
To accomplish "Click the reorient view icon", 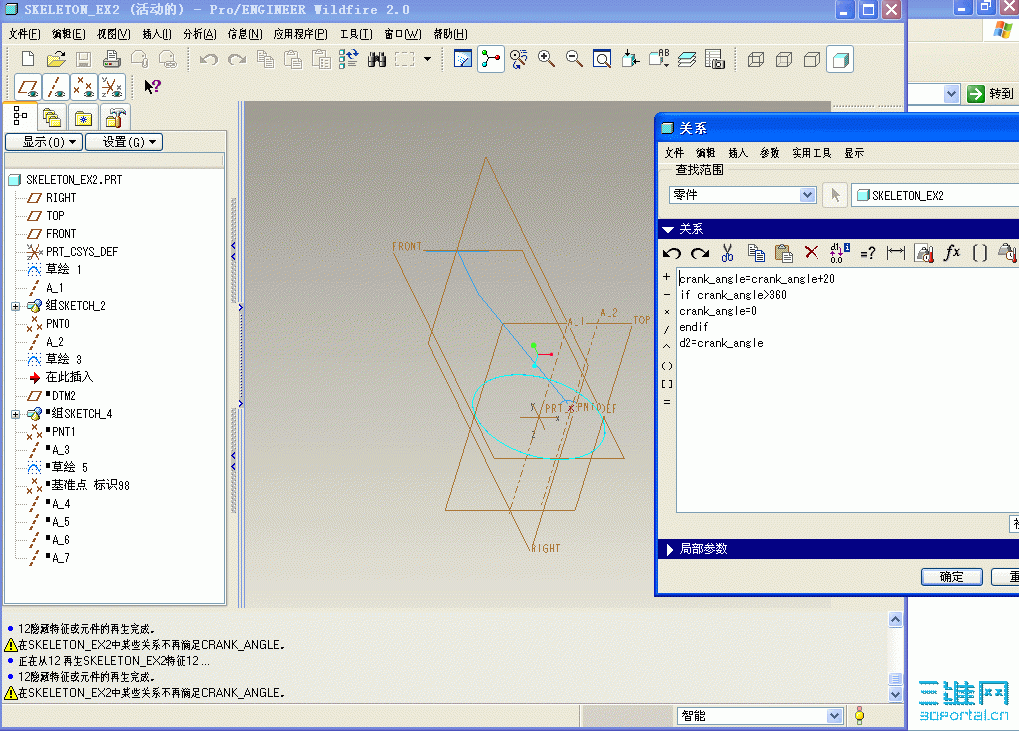I will [630, 59].
